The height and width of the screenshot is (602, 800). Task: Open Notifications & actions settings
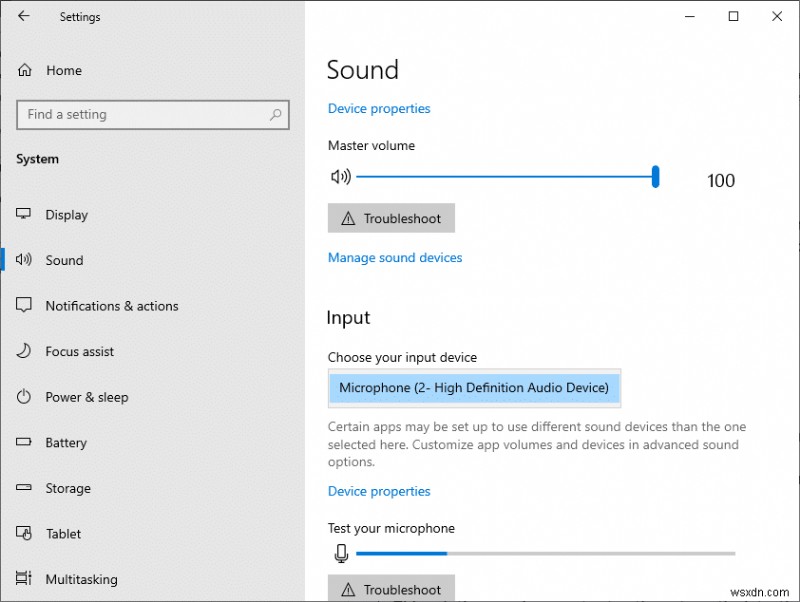click(23, 306)
